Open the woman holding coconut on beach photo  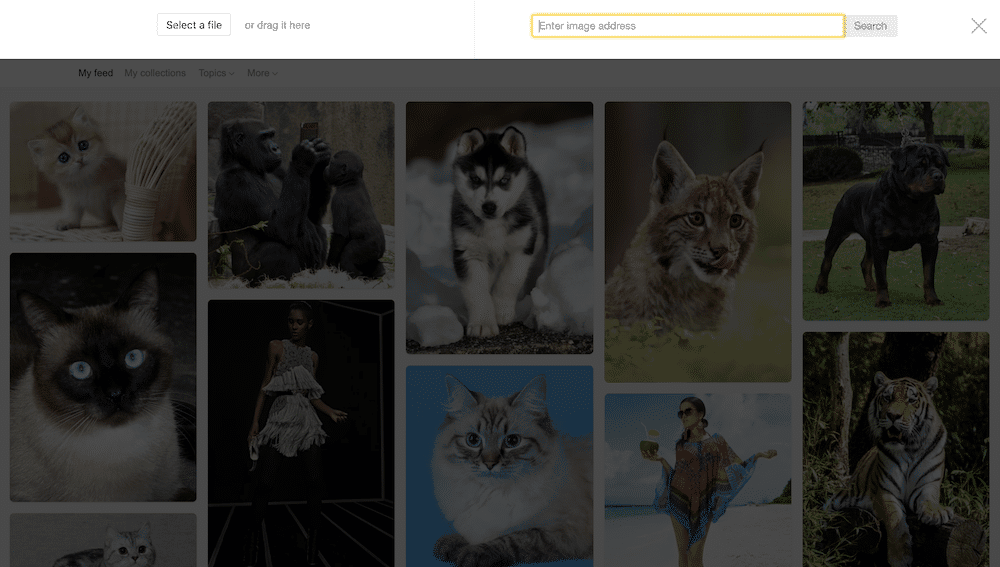point(698,480)
